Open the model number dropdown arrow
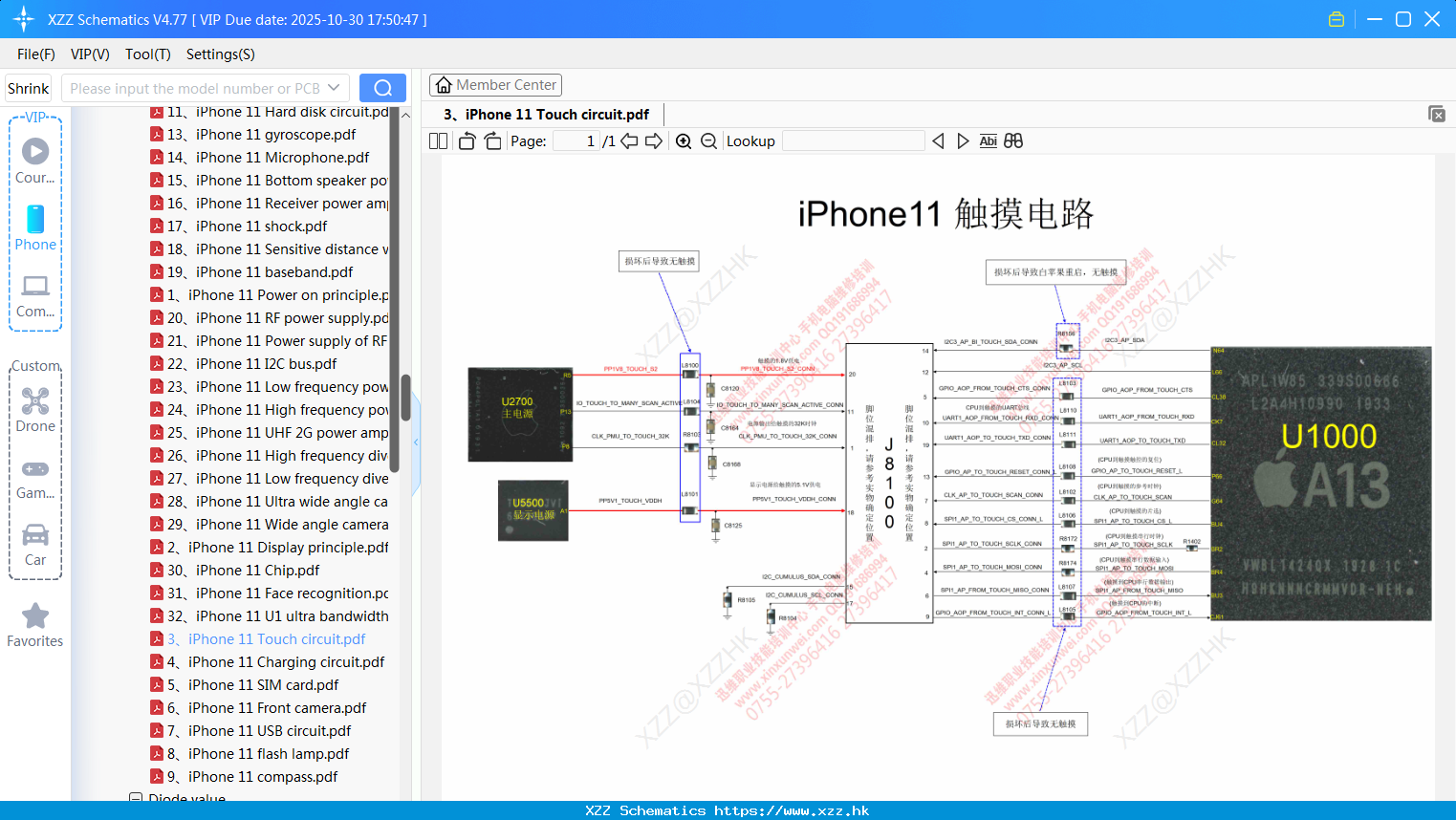Viewport: 1456px width, 820px height. click(x=334, y=88)
